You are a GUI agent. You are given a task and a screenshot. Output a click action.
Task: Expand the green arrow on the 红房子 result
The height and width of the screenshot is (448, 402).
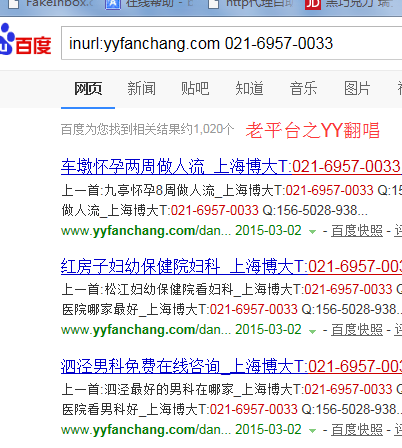pos(312,331)
